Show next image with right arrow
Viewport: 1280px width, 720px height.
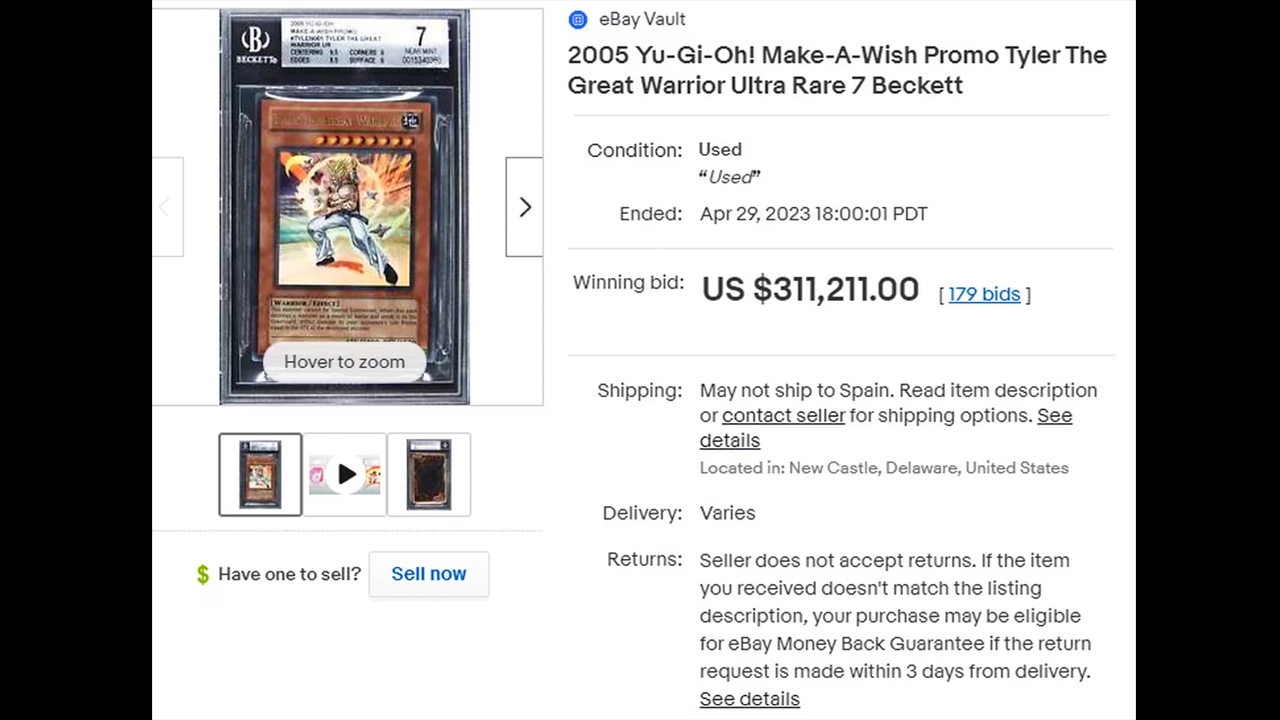[x=524, y=207]
